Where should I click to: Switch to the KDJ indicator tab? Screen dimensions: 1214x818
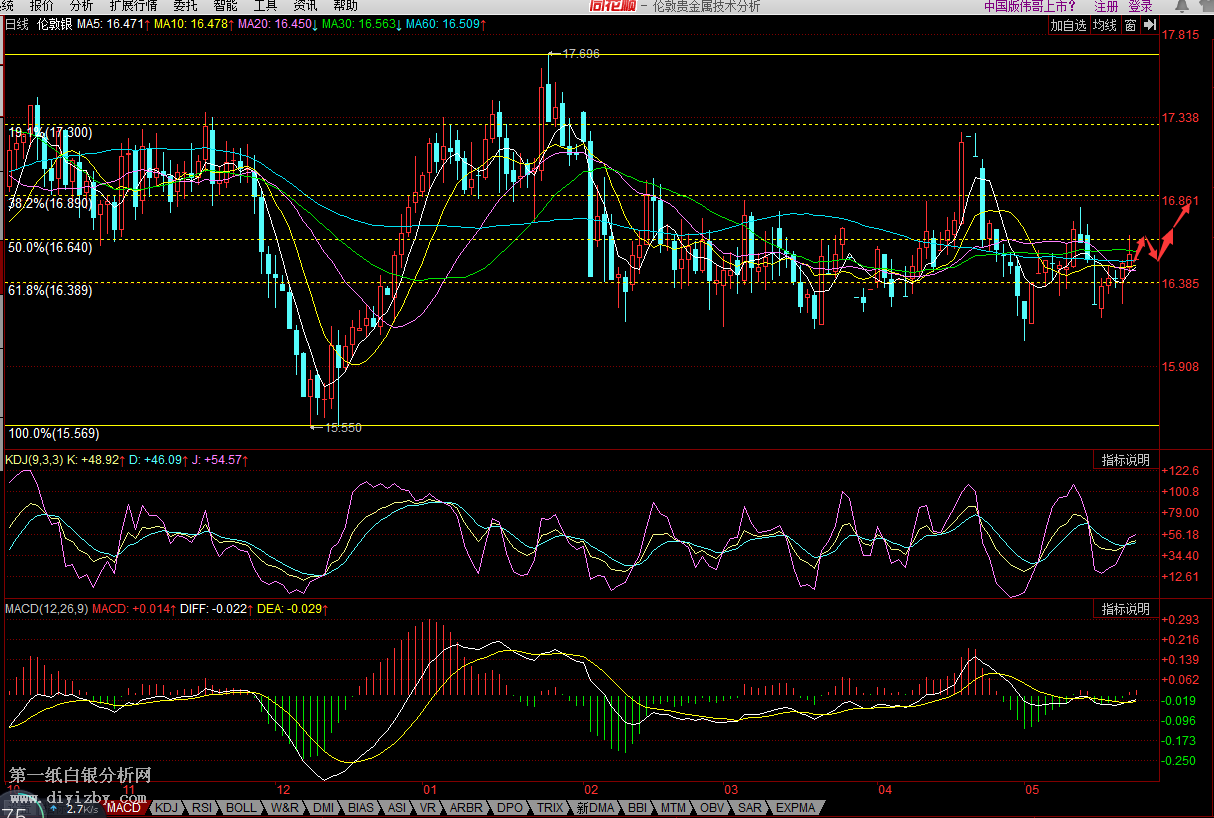click(166, 807)
